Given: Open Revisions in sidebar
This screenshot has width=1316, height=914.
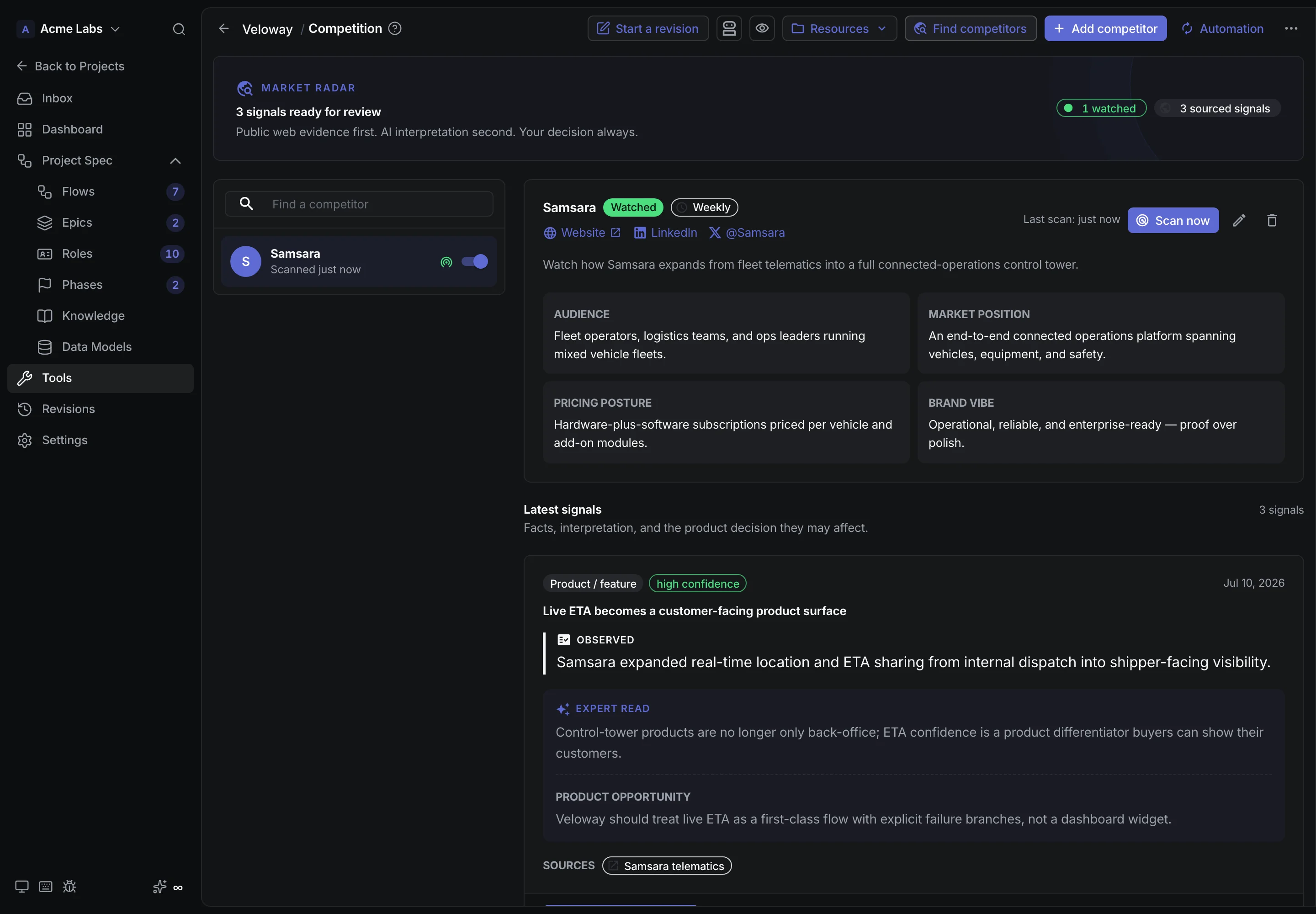Looking at the screenshot, I should 101,409.
